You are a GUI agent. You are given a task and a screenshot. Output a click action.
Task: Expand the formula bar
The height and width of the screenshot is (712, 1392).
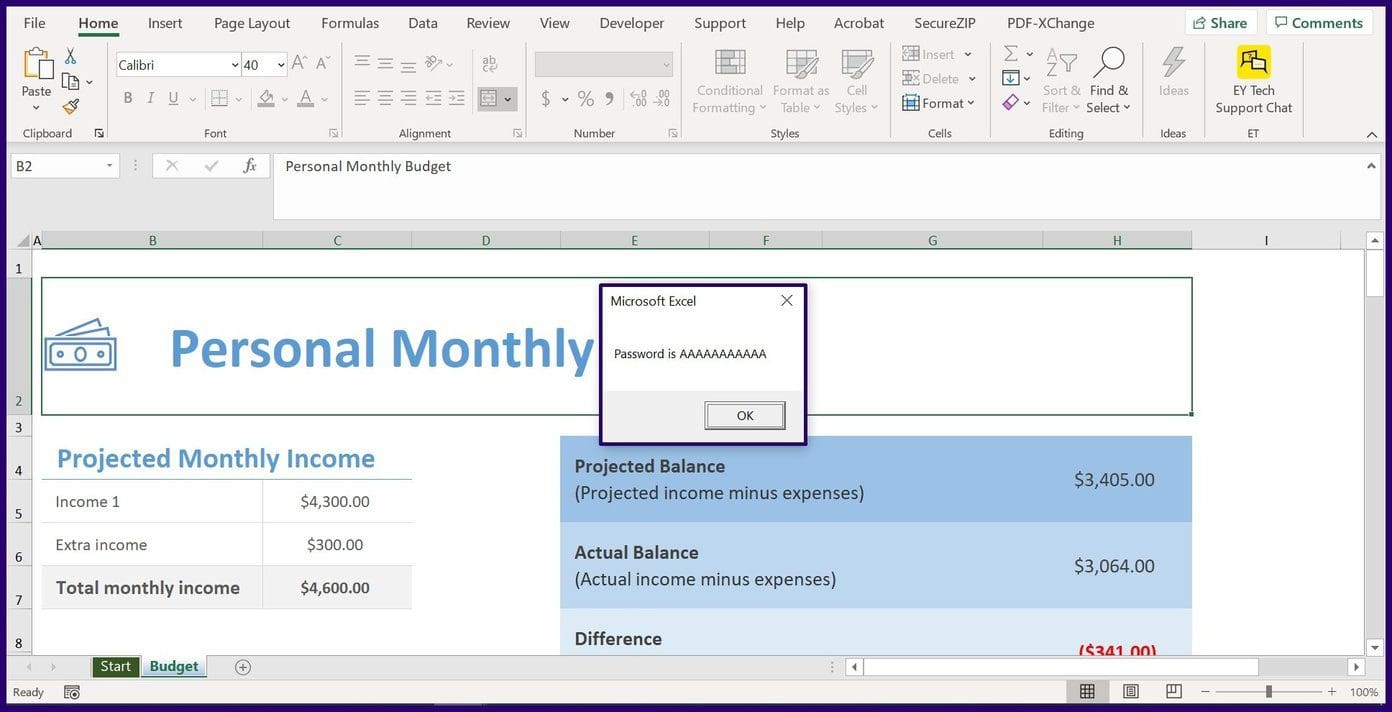(1372, 166)
